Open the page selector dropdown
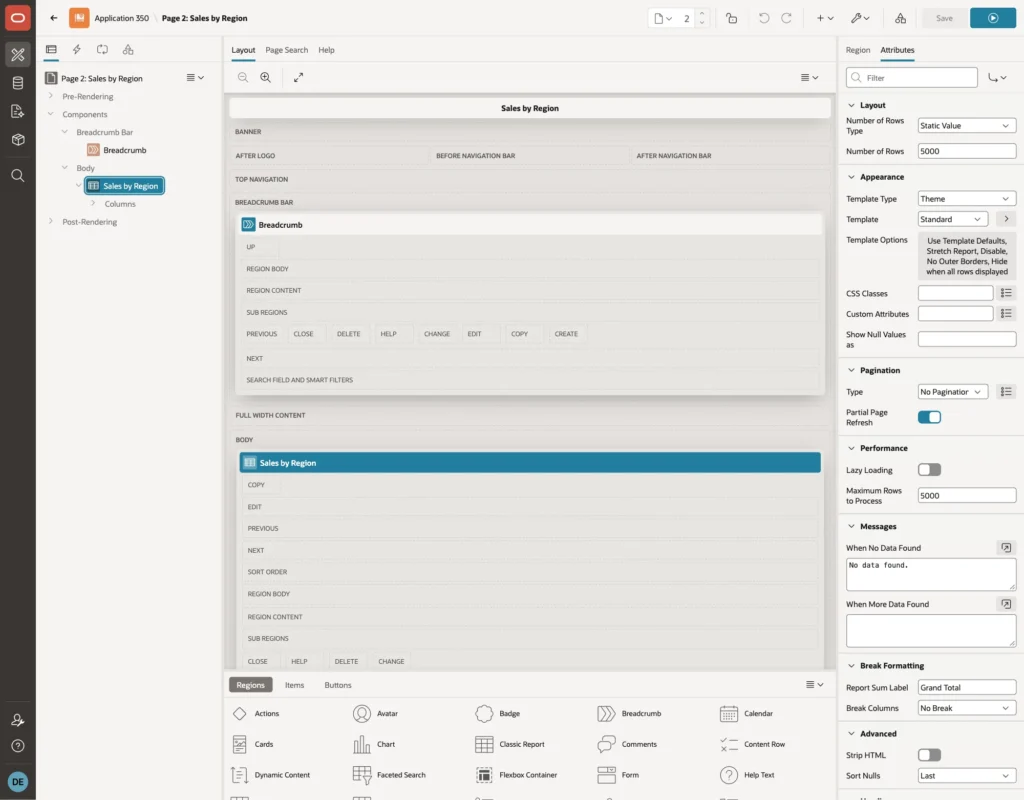 (x=663, y=18)
